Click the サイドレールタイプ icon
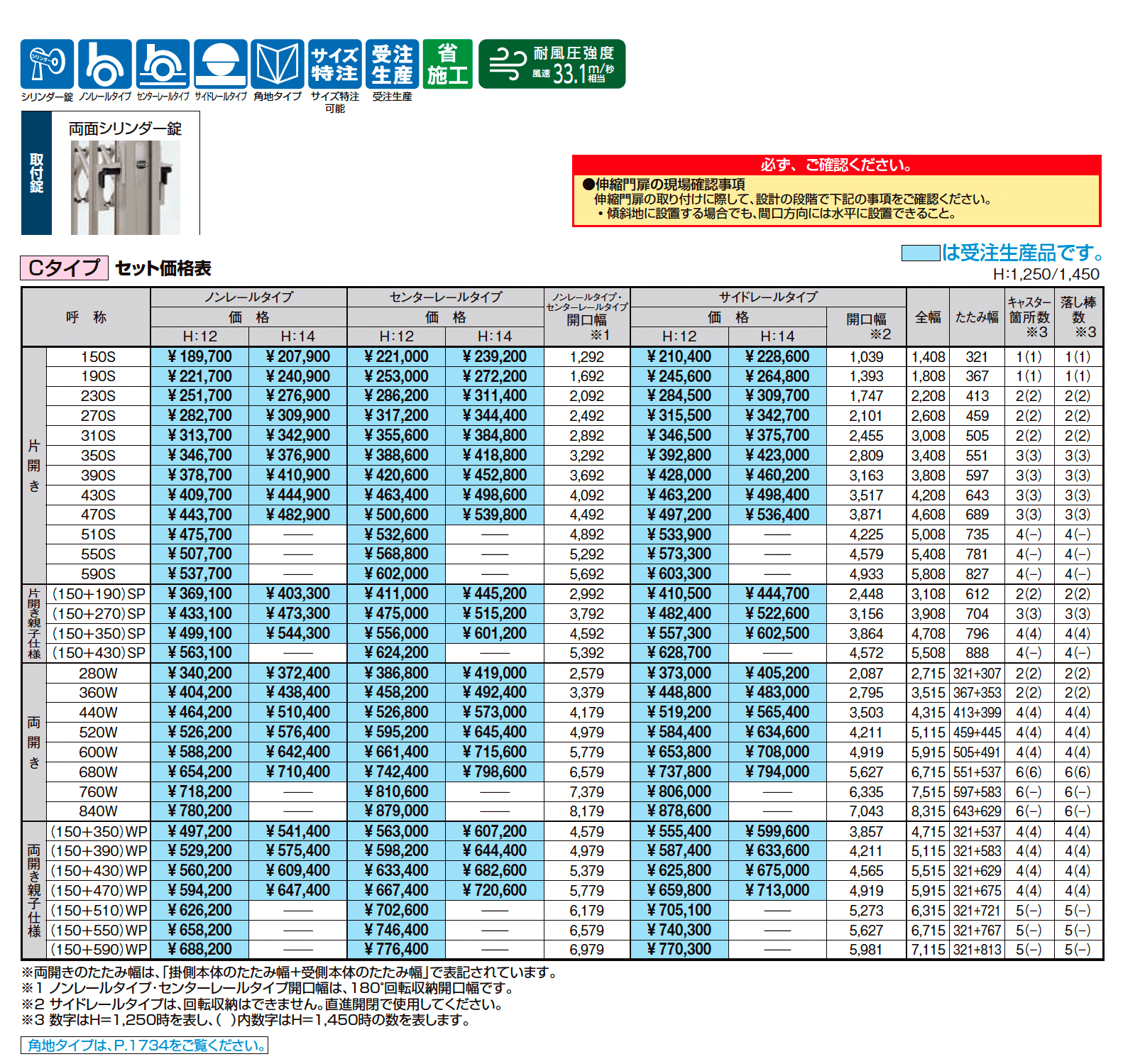The image size is (1123, 1064). 221,64
